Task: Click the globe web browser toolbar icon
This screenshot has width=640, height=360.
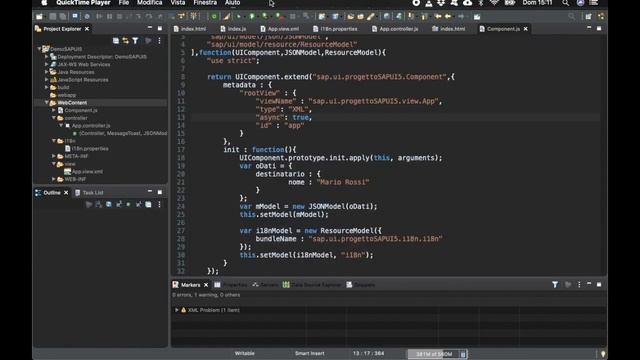Action: (386, 16)
